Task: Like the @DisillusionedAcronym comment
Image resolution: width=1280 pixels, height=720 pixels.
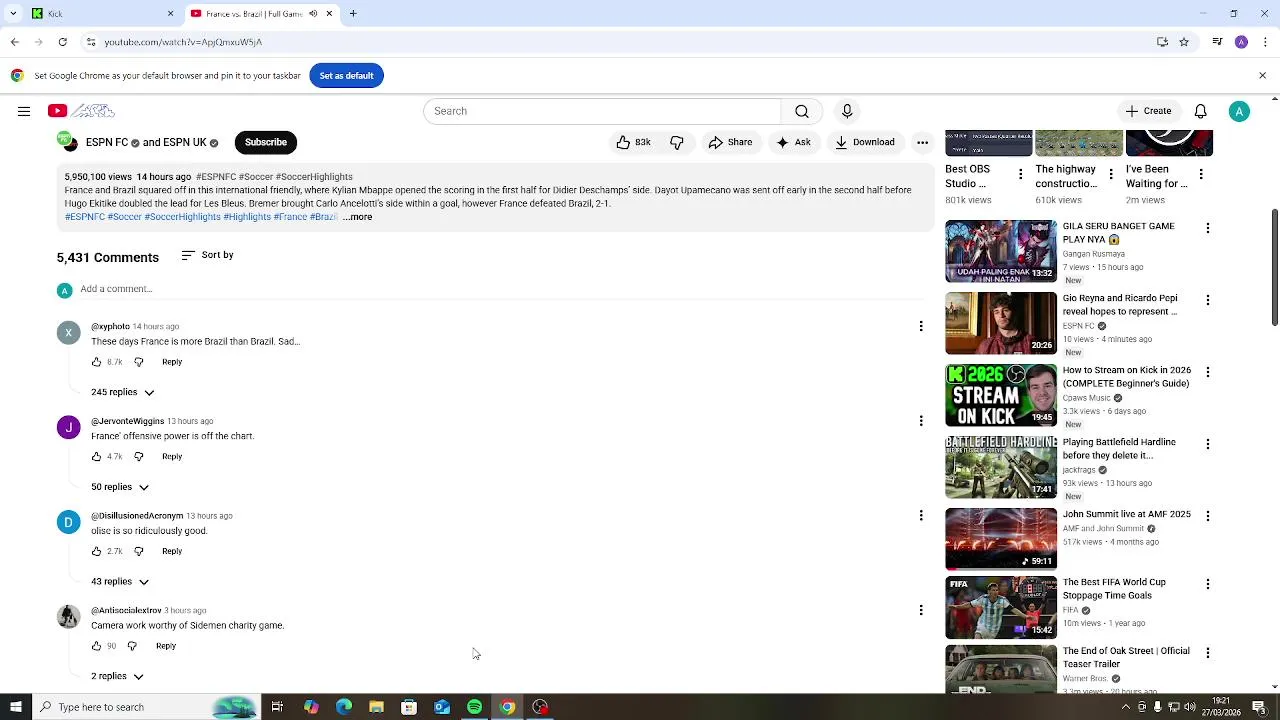Action: point(97,552)
